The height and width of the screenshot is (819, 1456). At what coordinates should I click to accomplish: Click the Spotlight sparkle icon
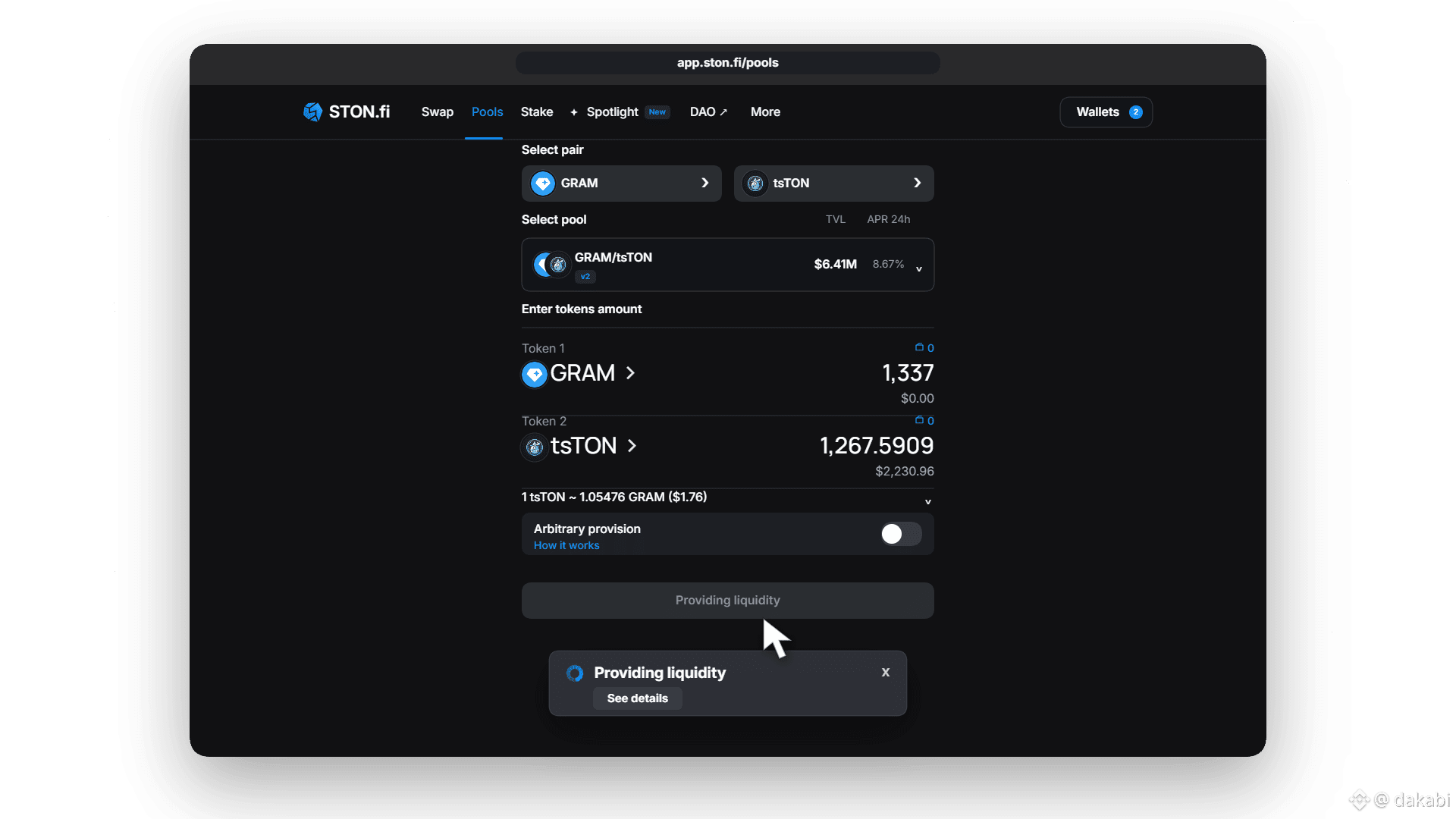[x=574, y=112]
